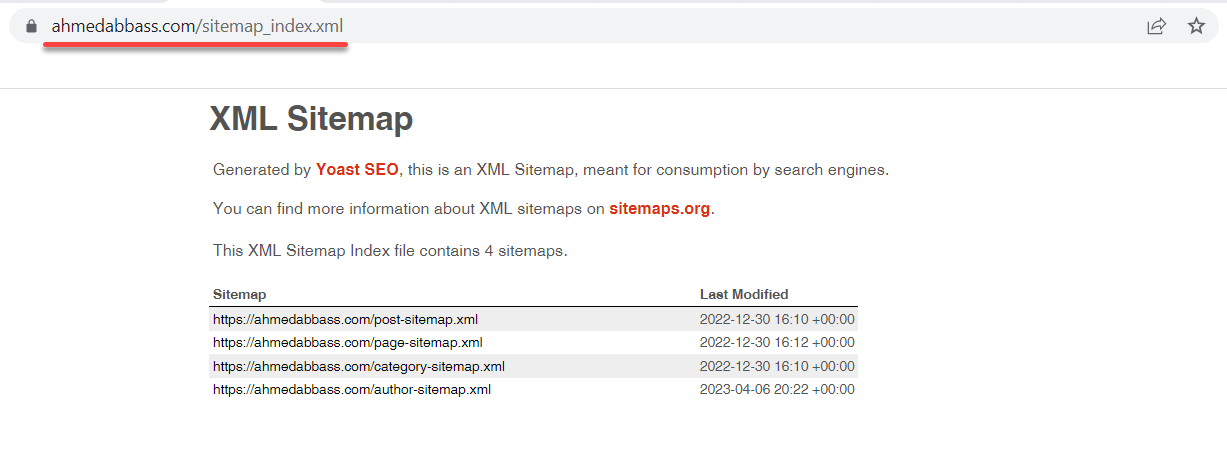Open the Yoast SEO link
Viewport: 1227px width, 456px height.
pos(357,170)
